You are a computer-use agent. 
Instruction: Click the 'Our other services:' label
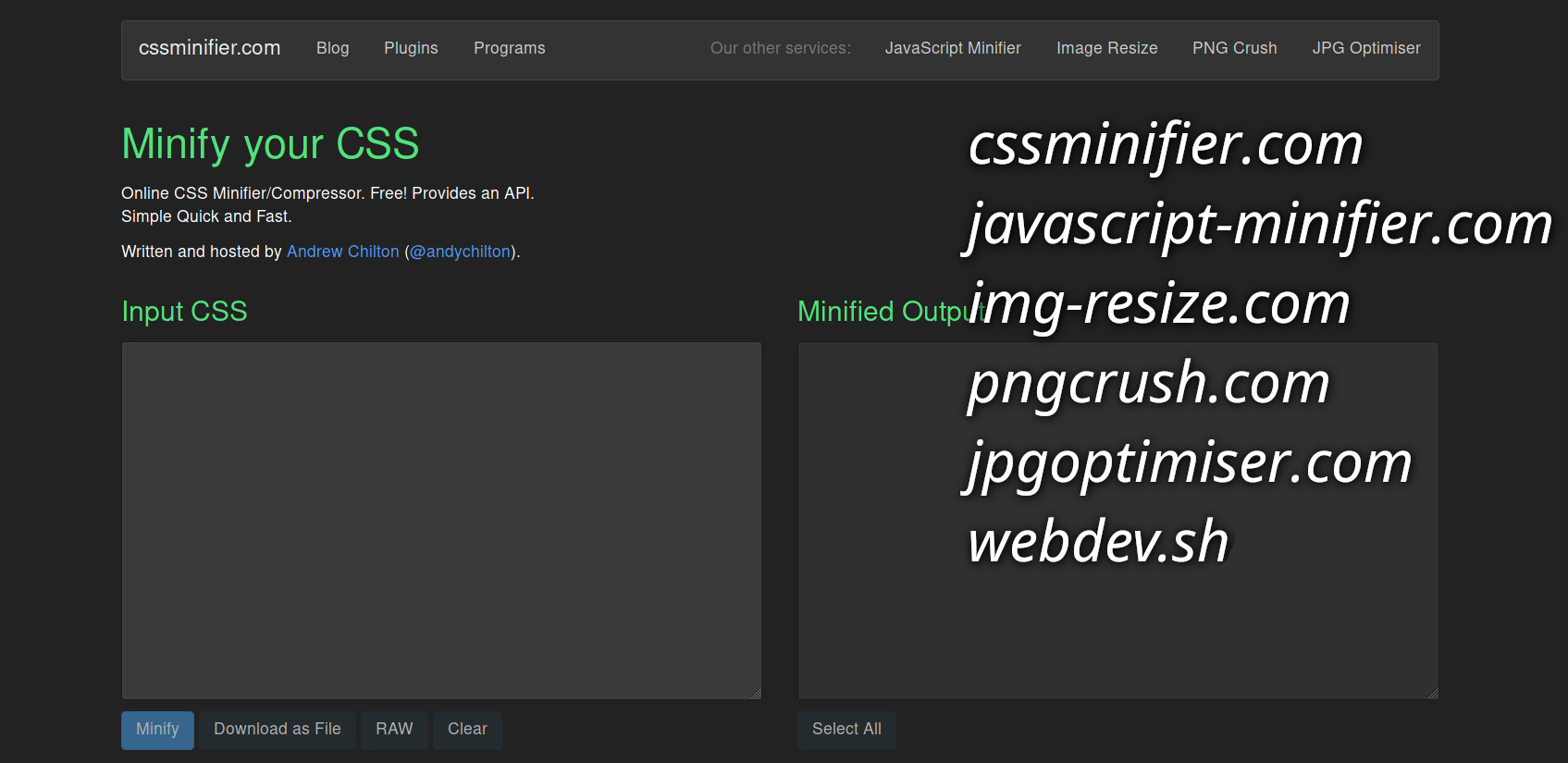click(781, 48)
